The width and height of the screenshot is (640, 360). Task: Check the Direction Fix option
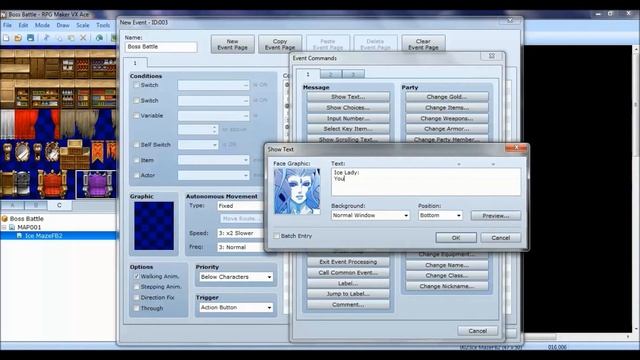click(x=136, y=298)
